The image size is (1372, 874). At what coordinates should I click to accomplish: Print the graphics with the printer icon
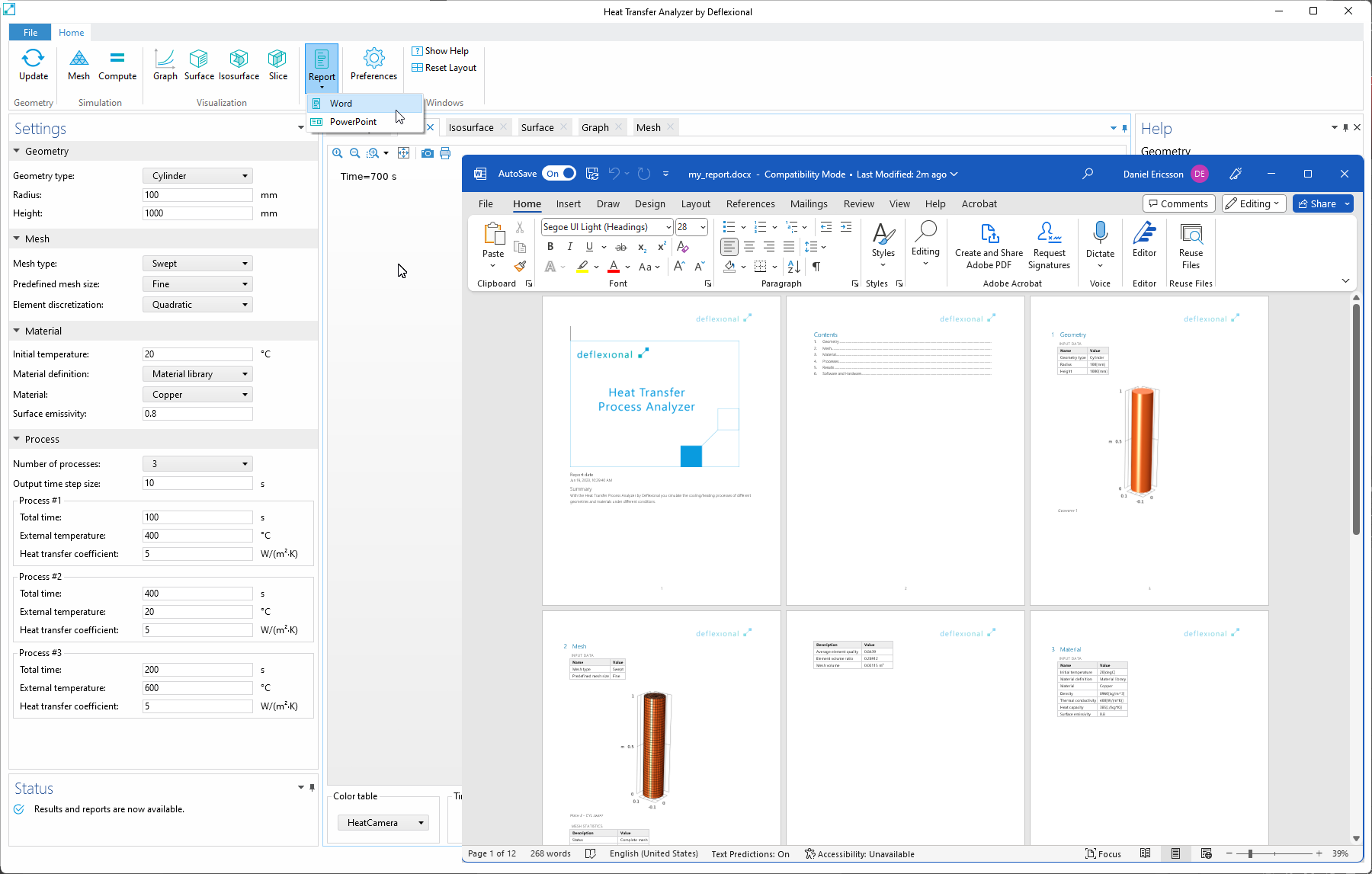pos(445,153)
